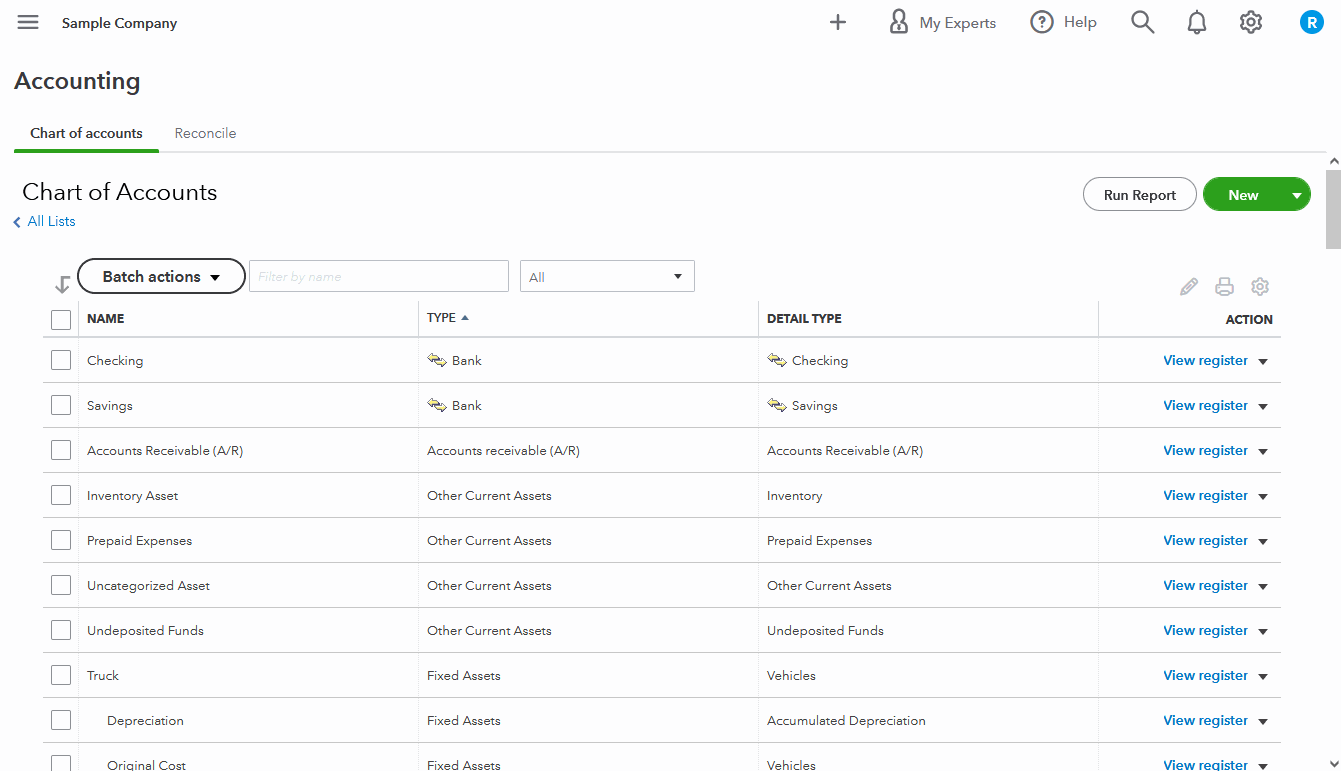Click the print icon above the accounts table

[x=1224, y=286]
